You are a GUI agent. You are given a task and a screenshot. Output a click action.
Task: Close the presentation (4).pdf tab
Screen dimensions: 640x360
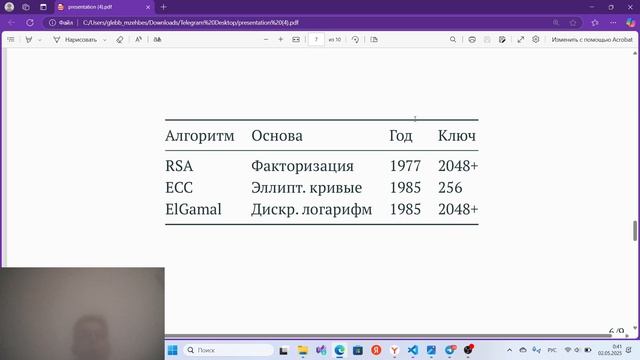(148, 7)
